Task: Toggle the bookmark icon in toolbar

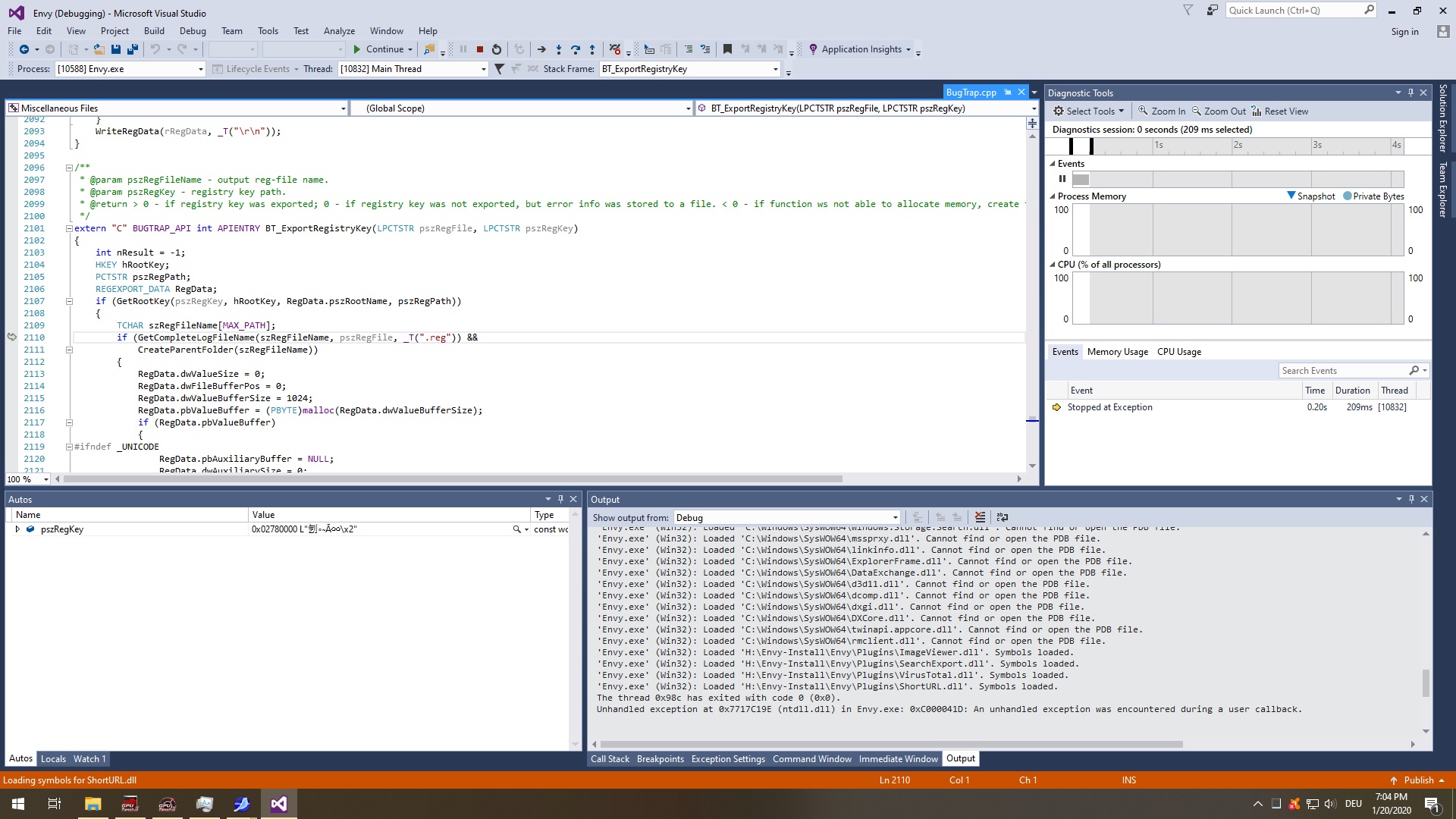Action: [x=727, y=49]
